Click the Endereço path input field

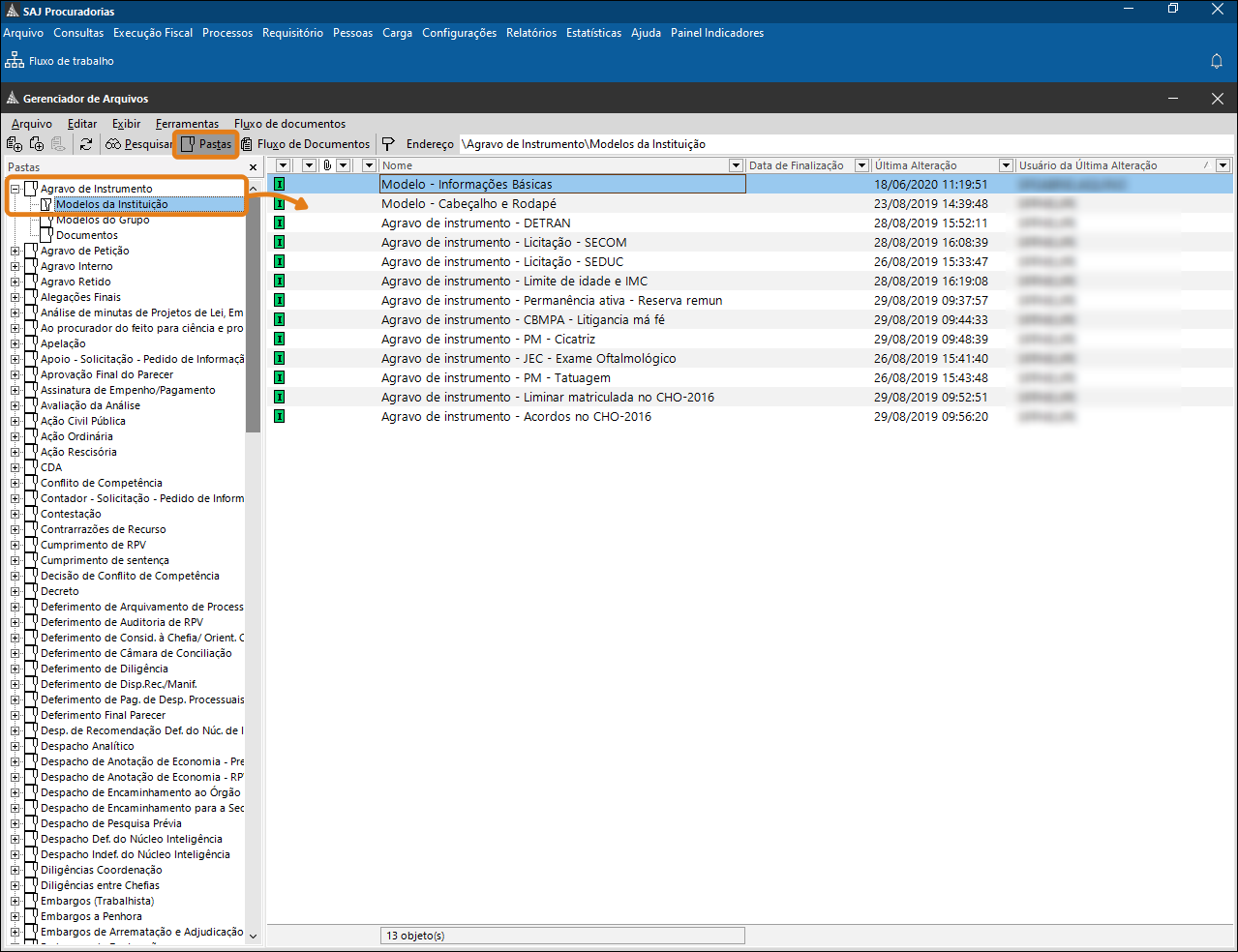coord(842,144)
